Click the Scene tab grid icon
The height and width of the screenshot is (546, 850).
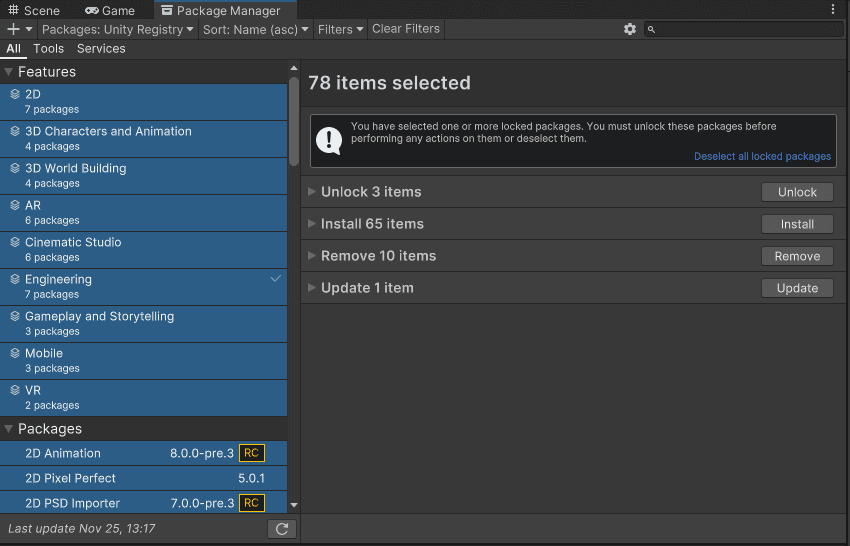coord(14,10)
